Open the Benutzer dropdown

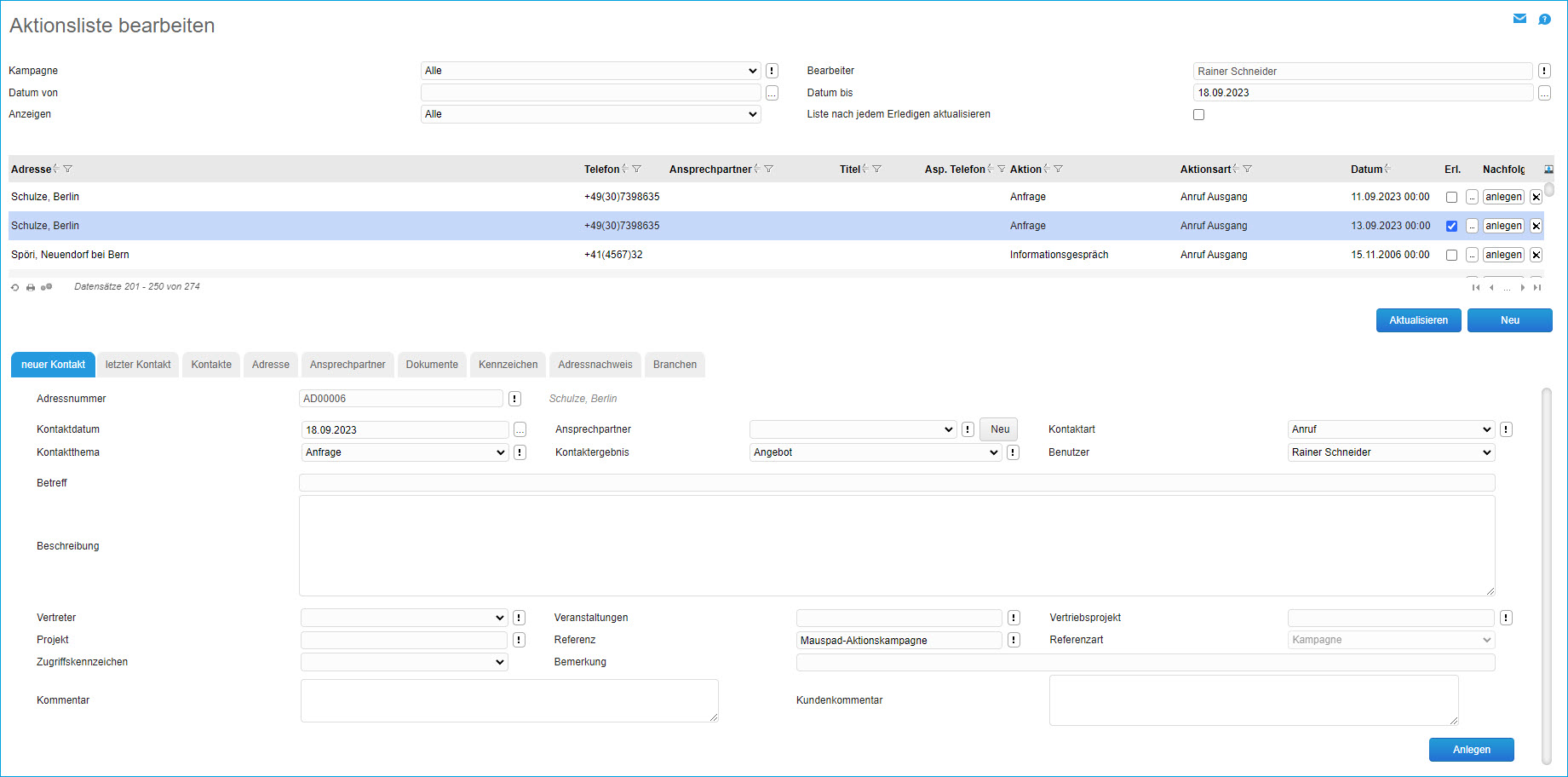click(1391, 452)
